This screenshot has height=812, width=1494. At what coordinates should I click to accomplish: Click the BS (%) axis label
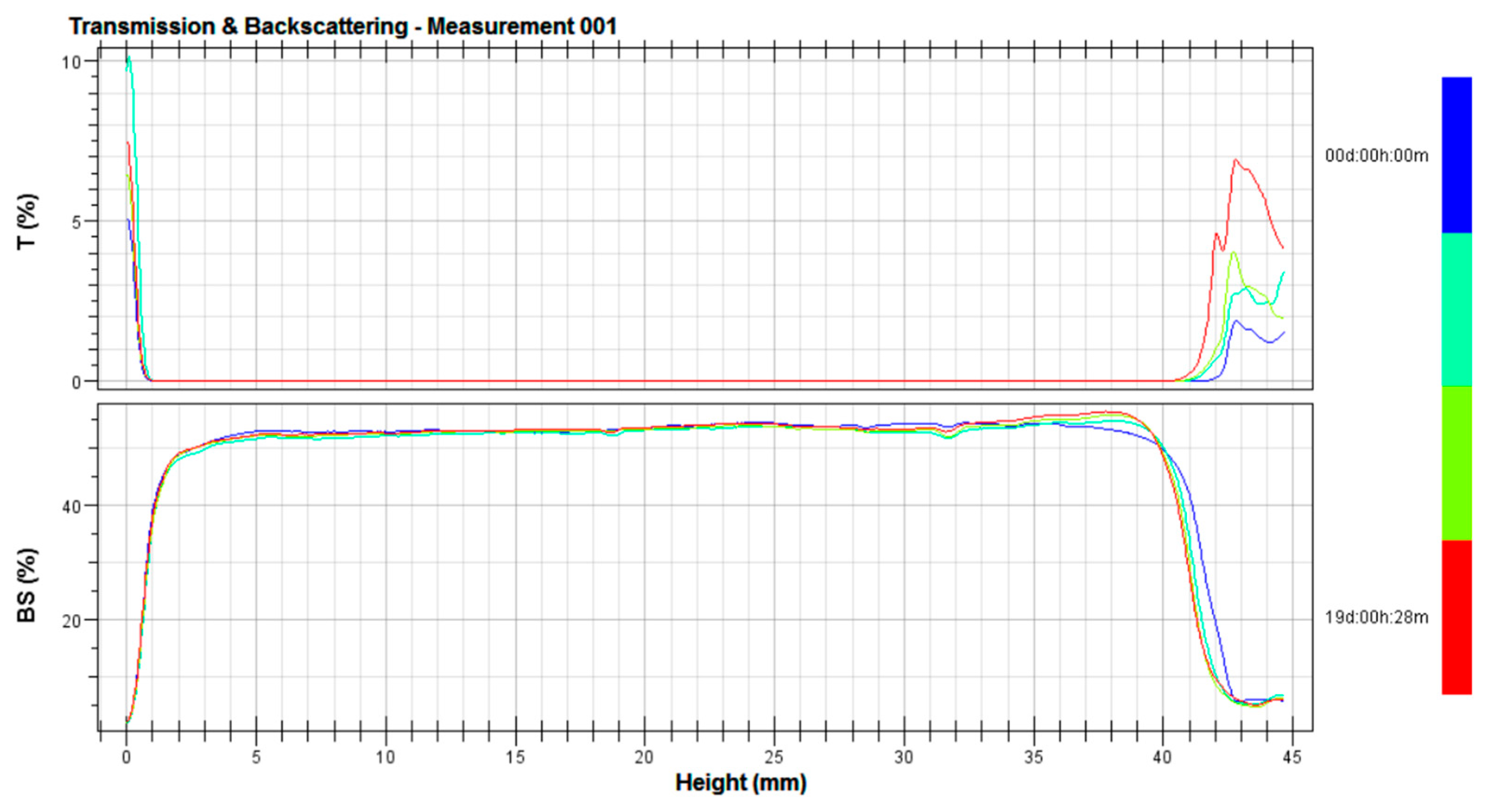(x=27, y=585)
